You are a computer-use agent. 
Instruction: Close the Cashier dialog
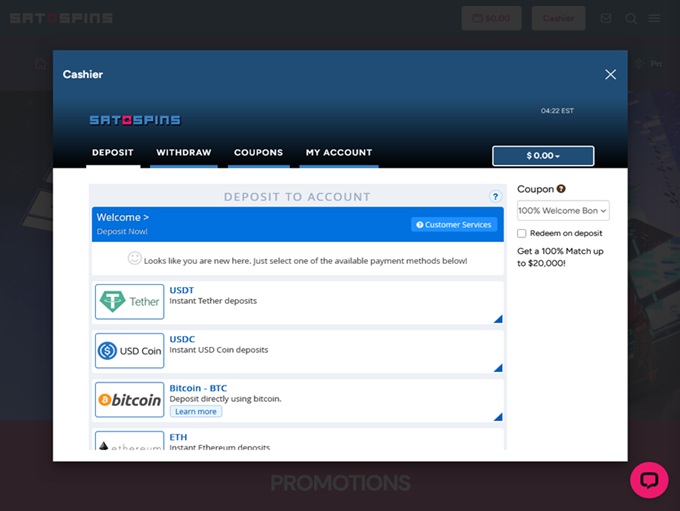(x=610, y=74)
